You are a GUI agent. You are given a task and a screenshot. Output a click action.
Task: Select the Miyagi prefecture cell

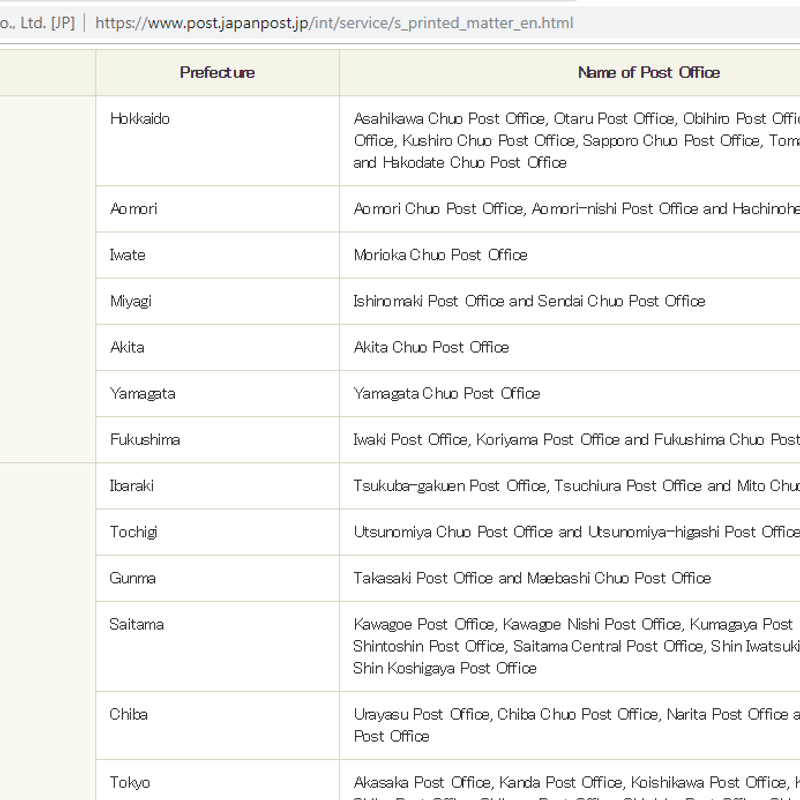coord(217,302)
